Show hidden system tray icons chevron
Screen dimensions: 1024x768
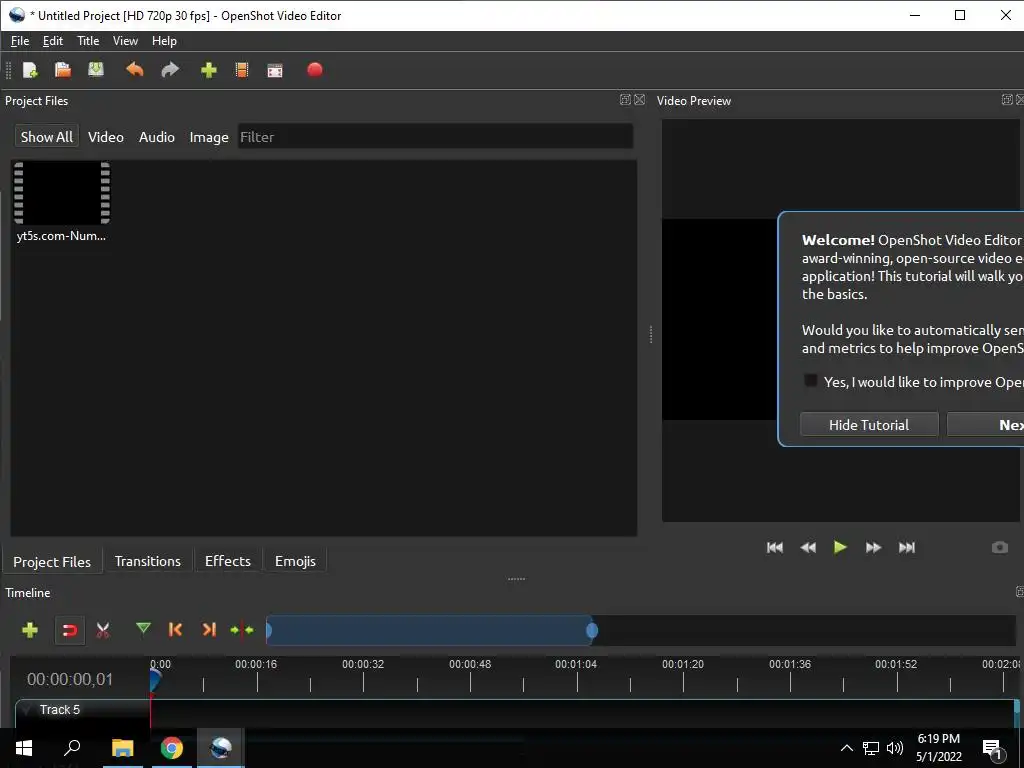pyautogui.click(x=846, y=748)
